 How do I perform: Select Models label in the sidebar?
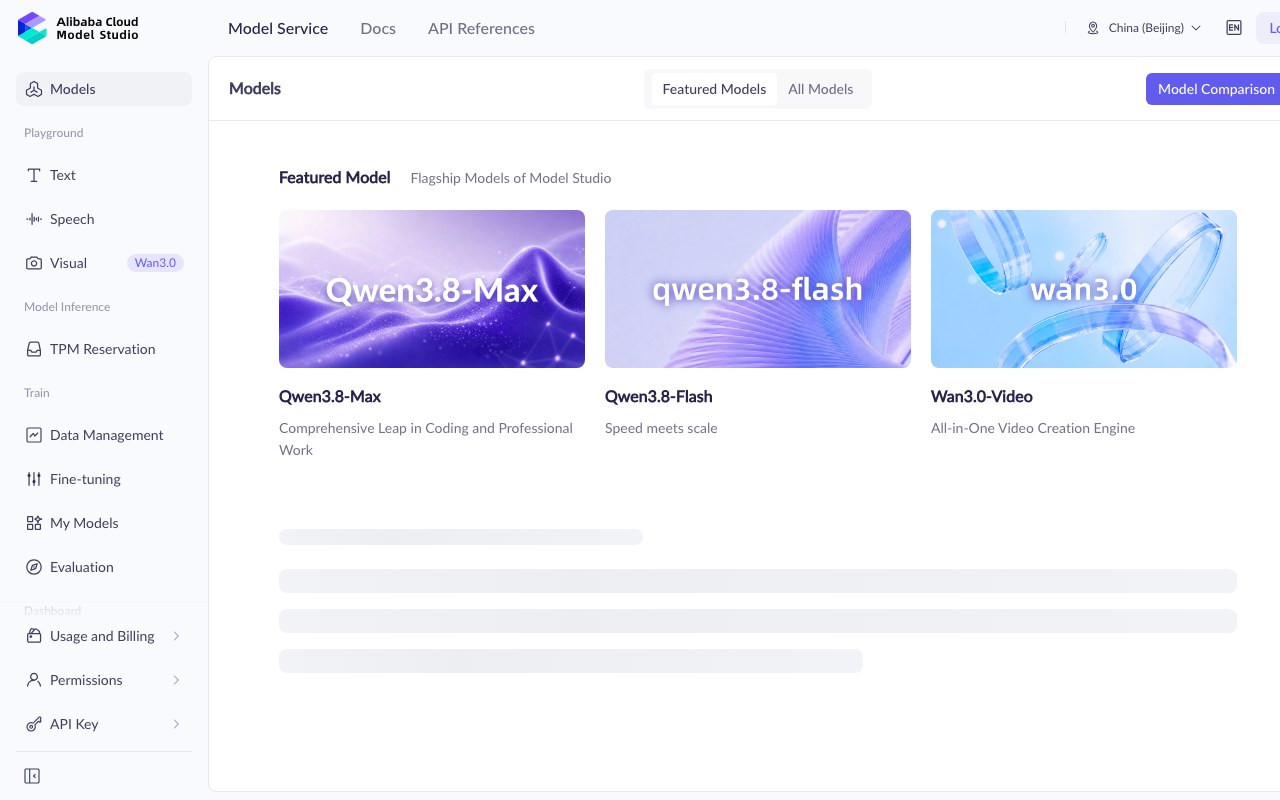click(73, 89)
